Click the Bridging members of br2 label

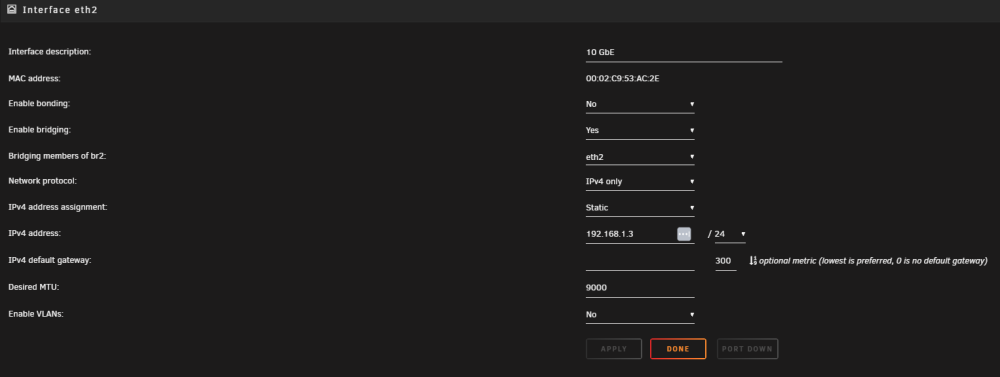57,156
